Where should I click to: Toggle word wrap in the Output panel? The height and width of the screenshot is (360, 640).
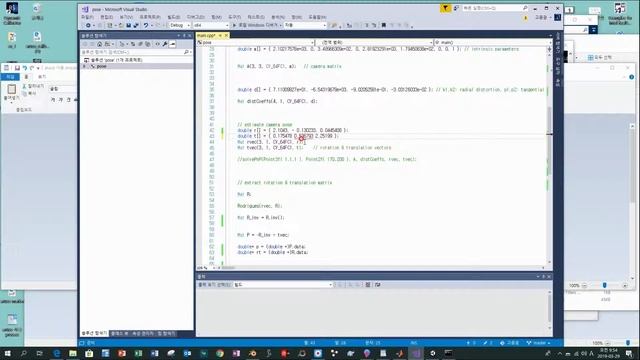point(378,284)
